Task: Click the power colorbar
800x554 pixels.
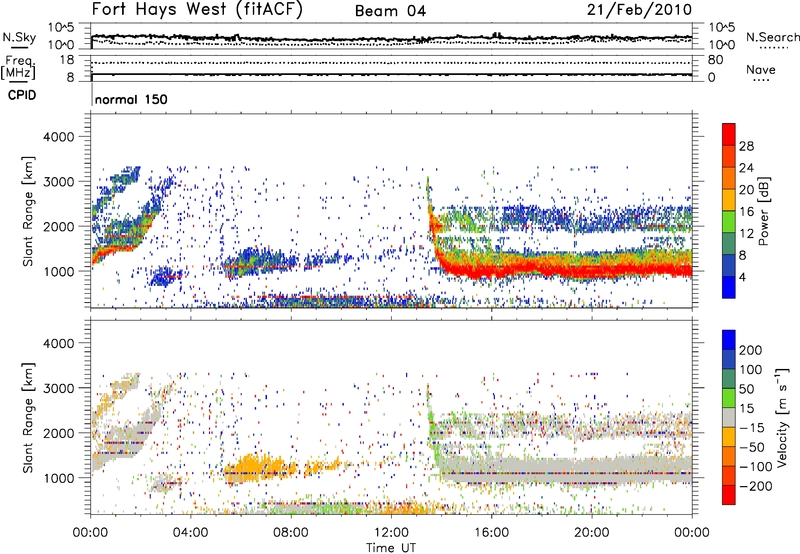Action: 729,211
